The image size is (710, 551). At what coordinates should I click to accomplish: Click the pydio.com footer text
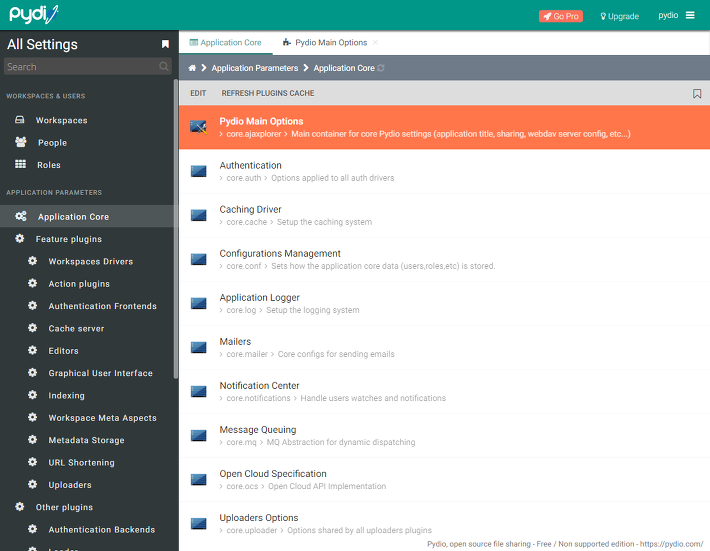565,544
